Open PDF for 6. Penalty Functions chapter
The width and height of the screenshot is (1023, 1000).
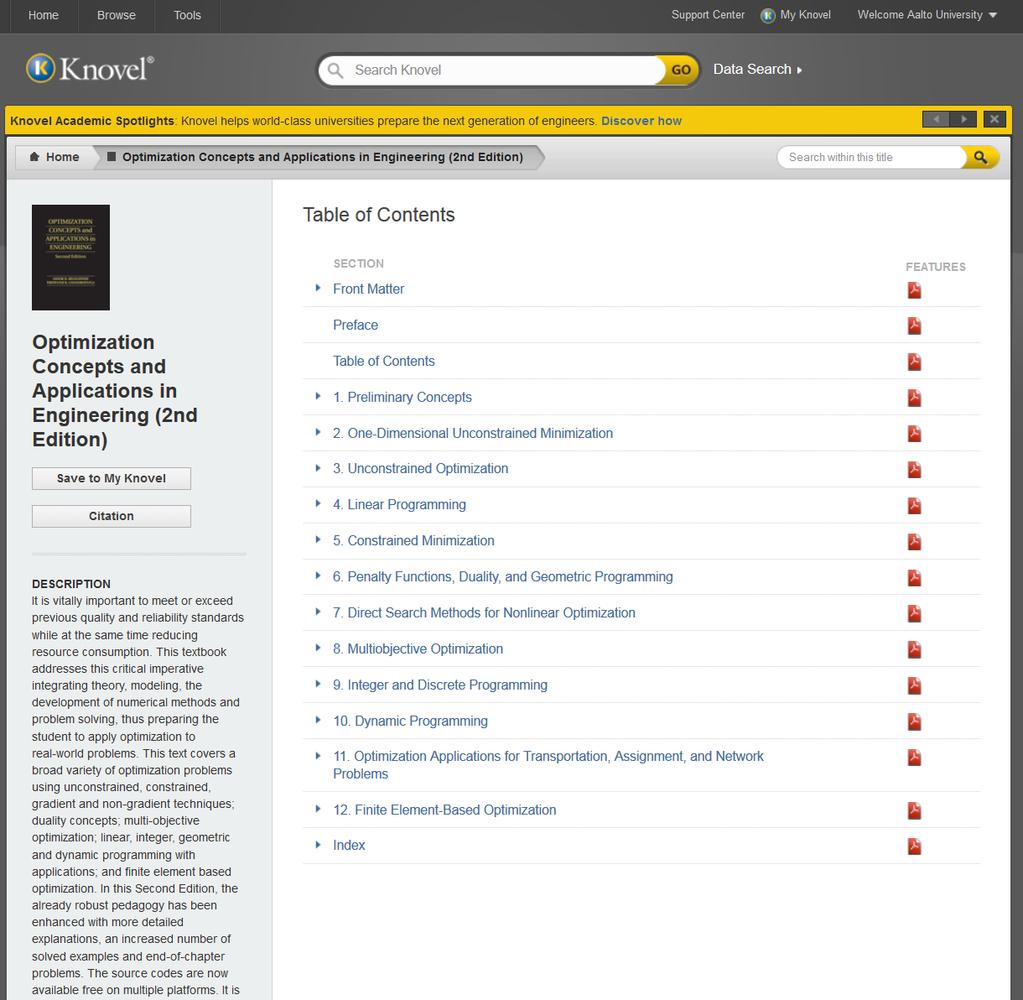pos(914,577)
